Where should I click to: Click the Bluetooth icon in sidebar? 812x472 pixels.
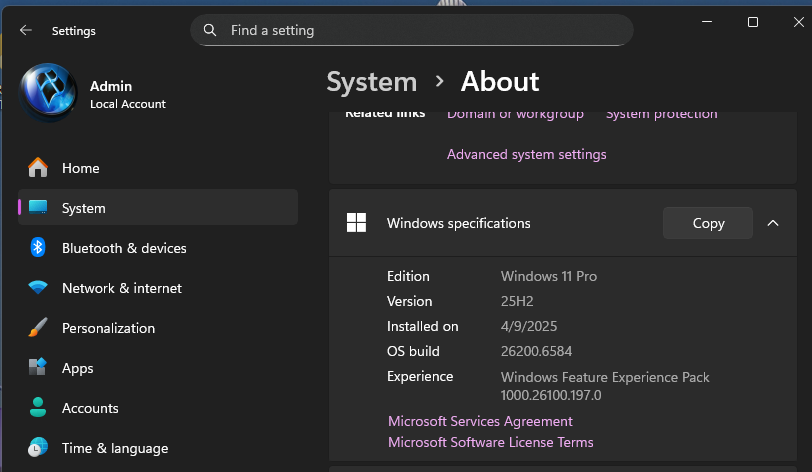click(38, 248)
